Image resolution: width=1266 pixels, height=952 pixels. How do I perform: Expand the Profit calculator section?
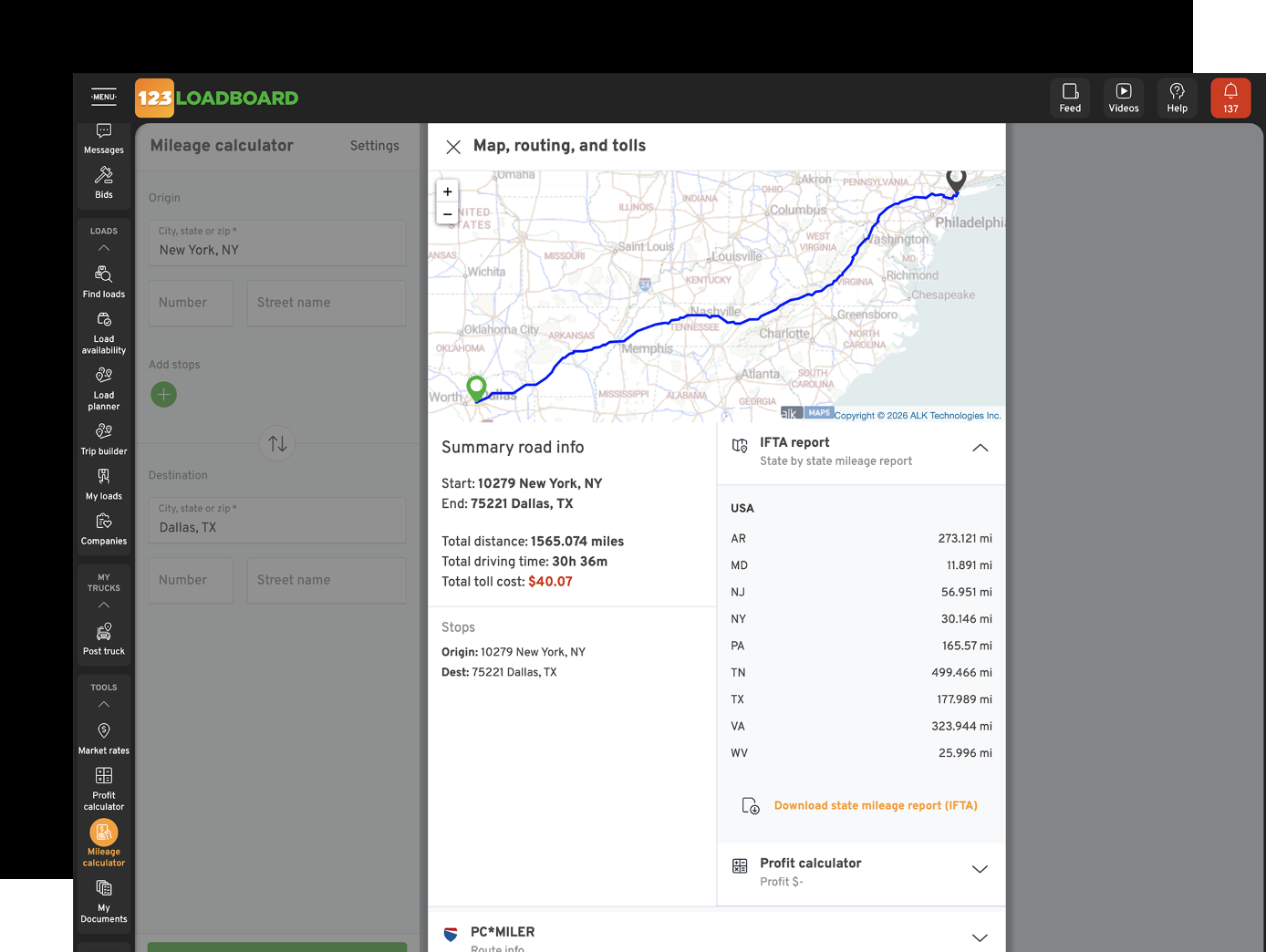click(980, 869)
